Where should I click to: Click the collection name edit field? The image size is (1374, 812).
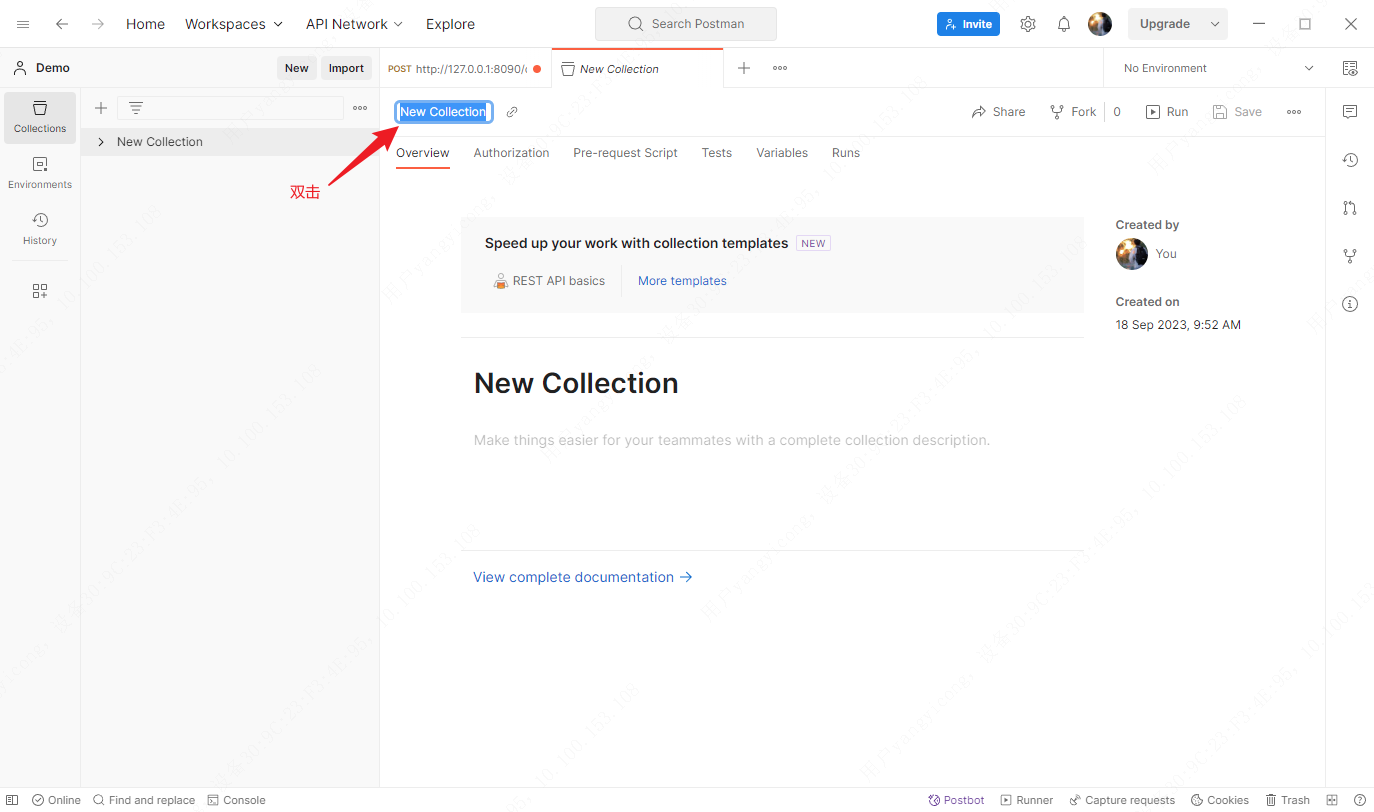[x=443, y=112]
